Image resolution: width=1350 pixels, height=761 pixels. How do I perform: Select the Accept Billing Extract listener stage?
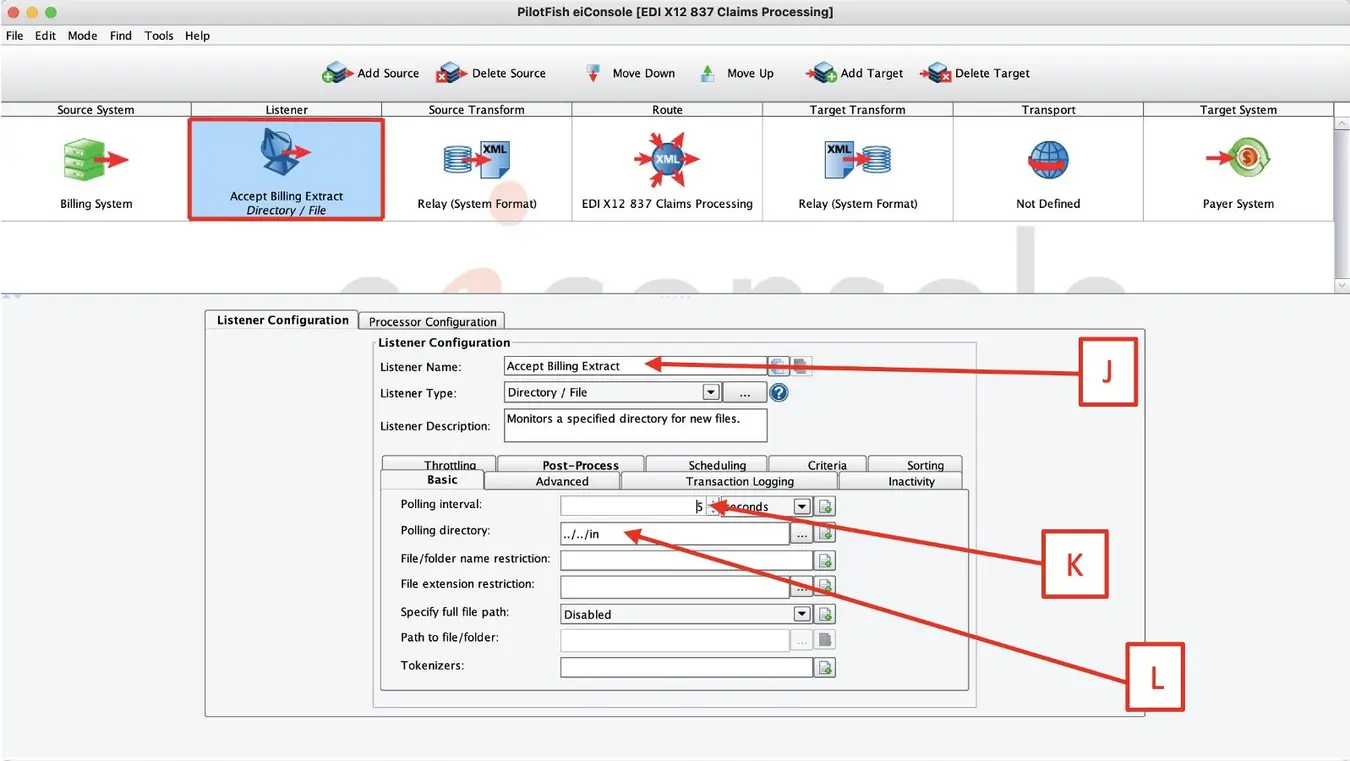pos(286,169)
